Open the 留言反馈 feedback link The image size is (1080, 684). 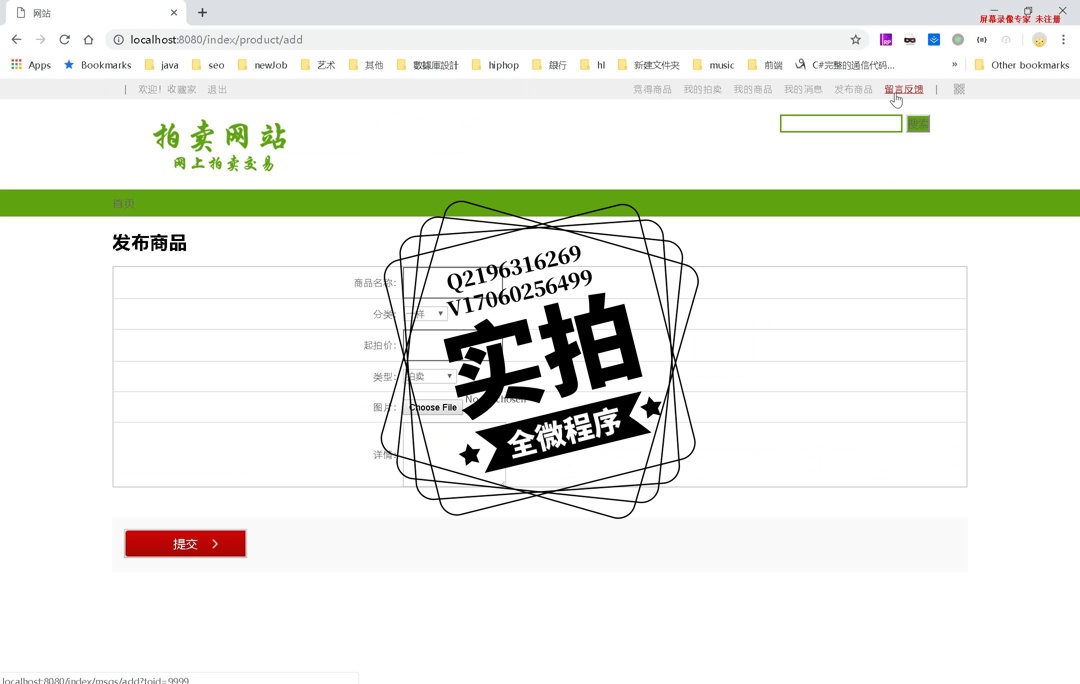point(904,89)
